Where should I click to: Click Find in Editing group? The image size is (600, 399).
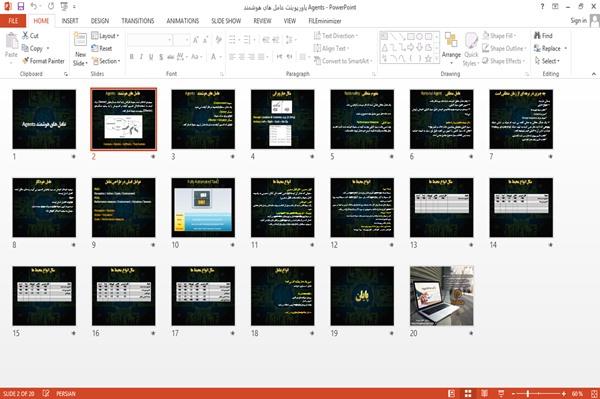tap(543, 36)
